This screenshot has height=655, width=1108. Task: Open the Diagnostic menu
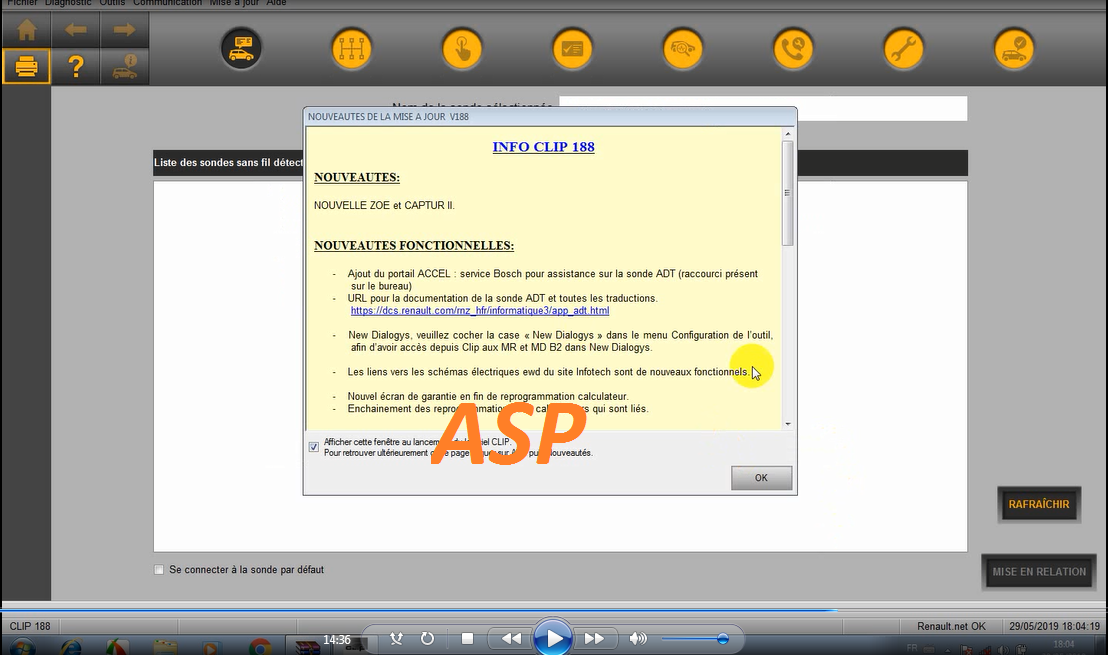68,3
